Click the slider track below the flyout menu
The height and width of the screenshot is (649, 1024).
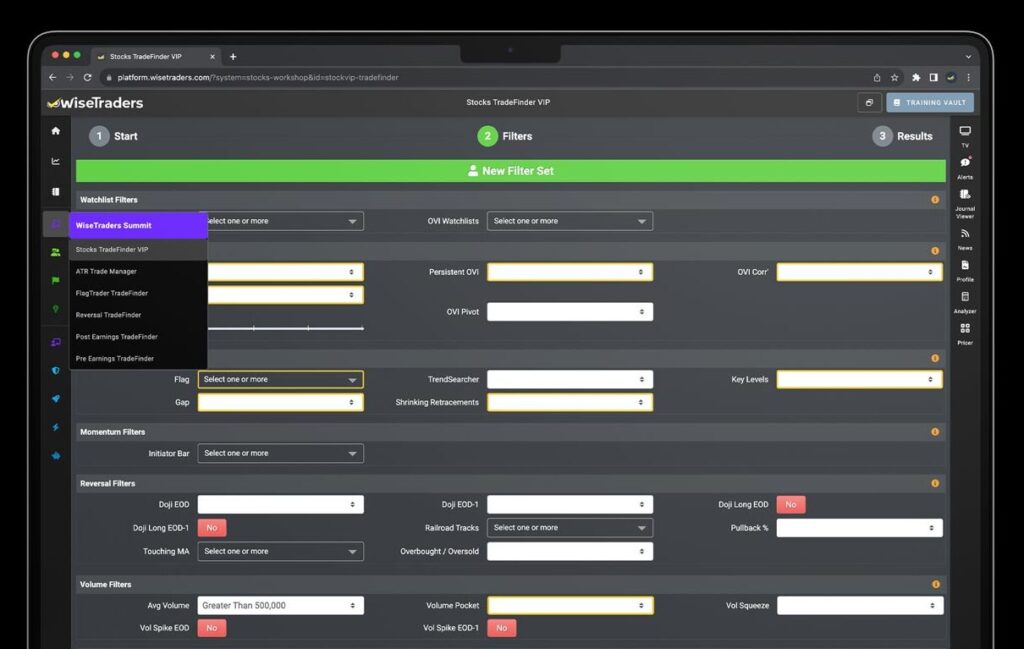pos(285,328)
